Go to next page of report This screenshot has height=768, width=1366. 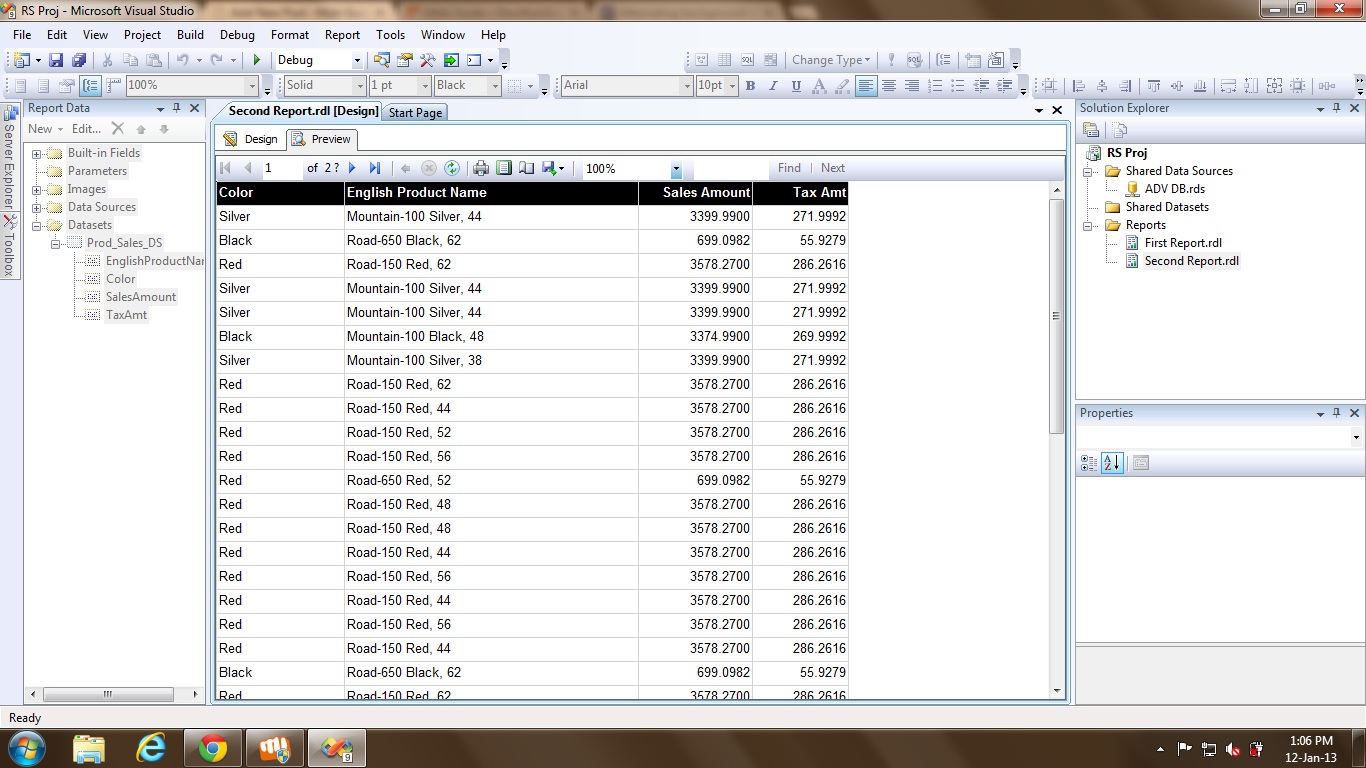tap(352, 168)
